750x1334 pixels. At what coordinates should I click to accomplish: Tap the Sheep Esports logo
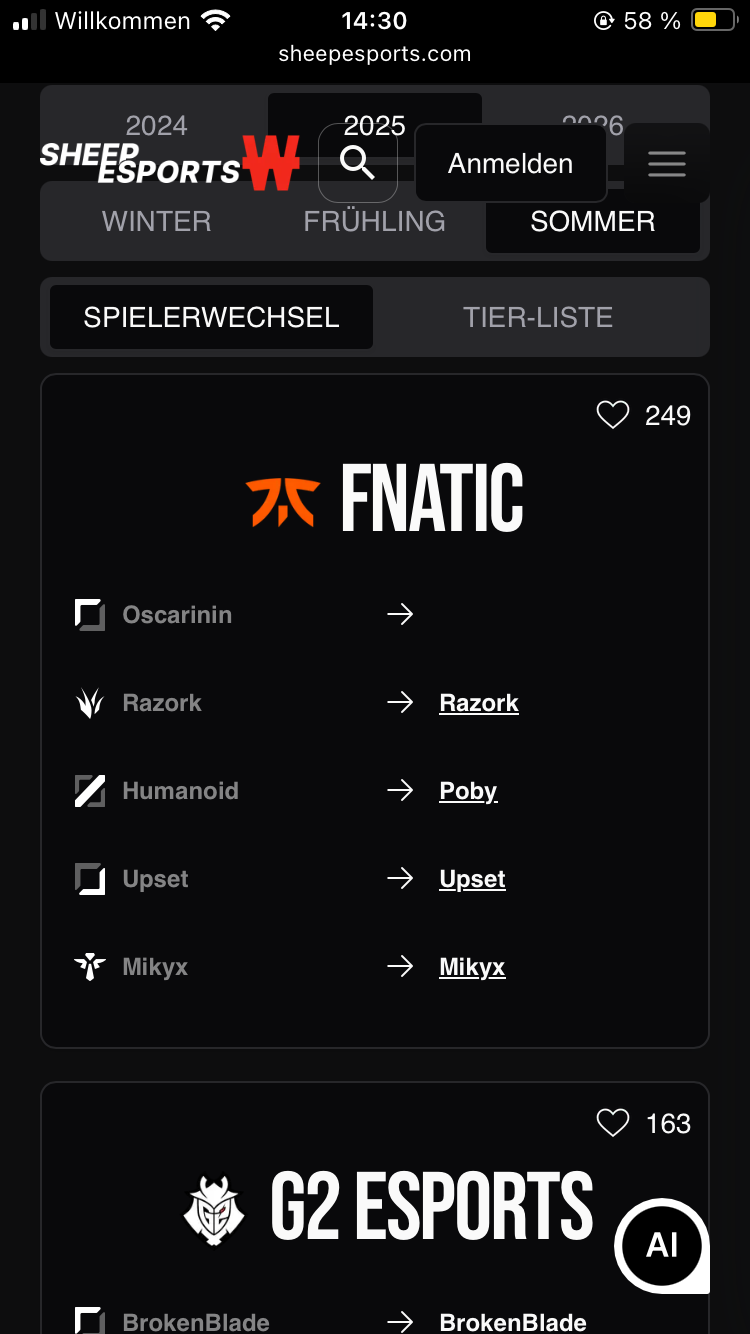(x=170, y=163)
